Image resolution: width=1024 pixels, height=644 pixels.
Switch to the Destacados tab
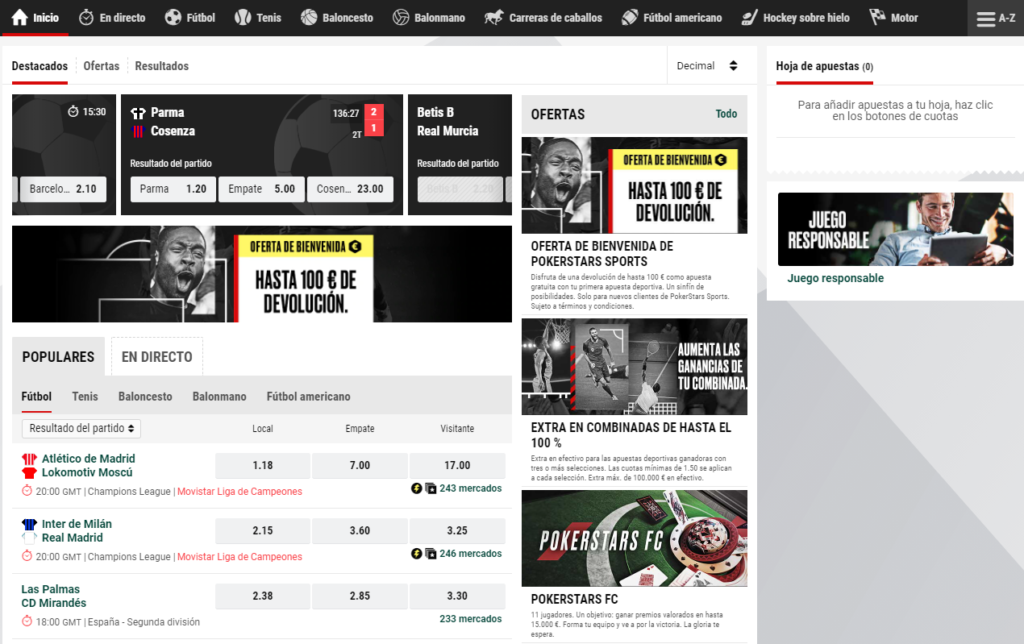[x=40, y=66]
